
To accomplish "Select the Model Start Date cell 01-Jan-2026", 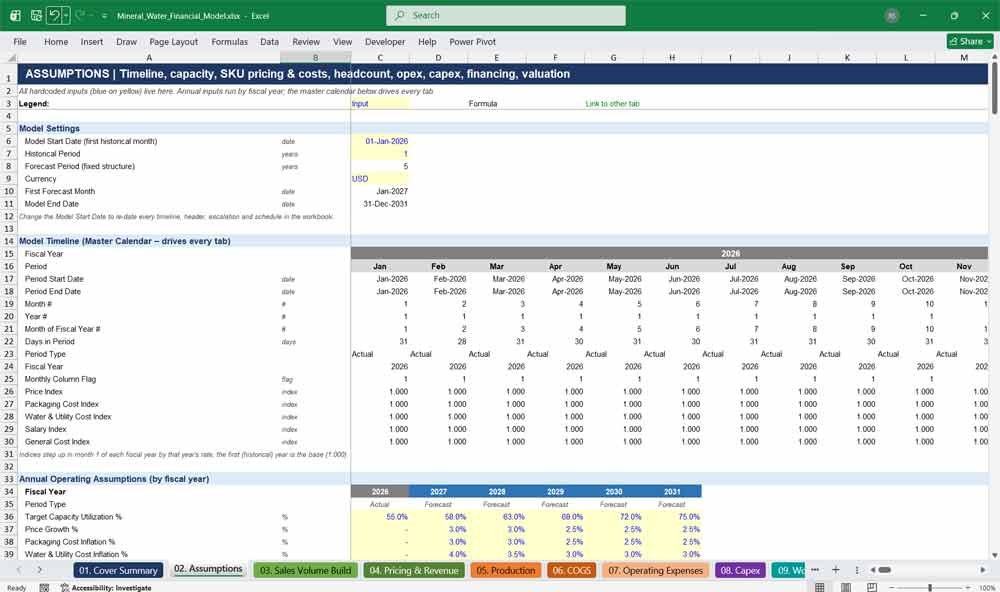I will click(x=380, y=141).
